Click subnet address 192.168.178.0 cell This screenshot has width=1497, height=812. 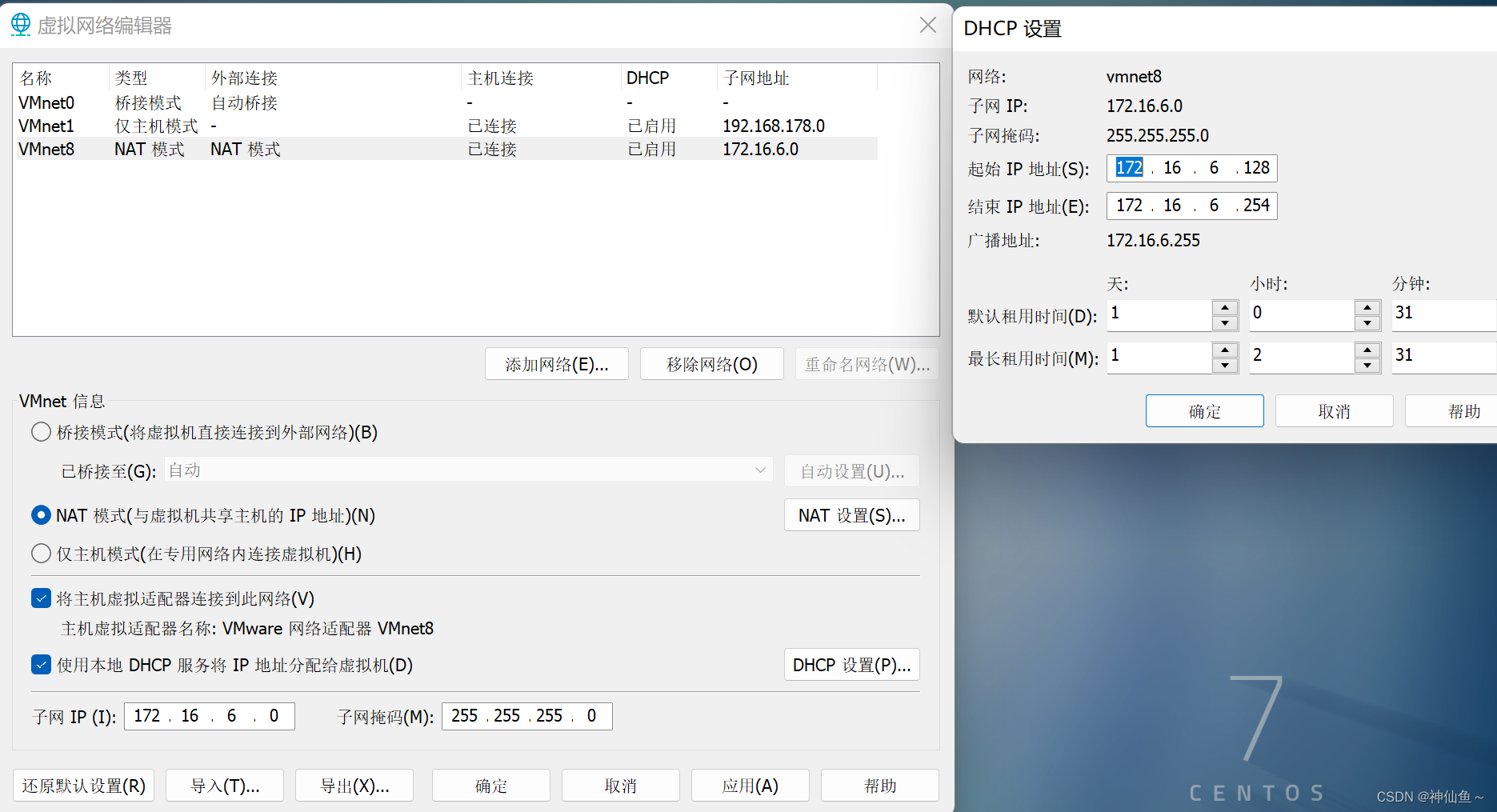pos(774,126)
